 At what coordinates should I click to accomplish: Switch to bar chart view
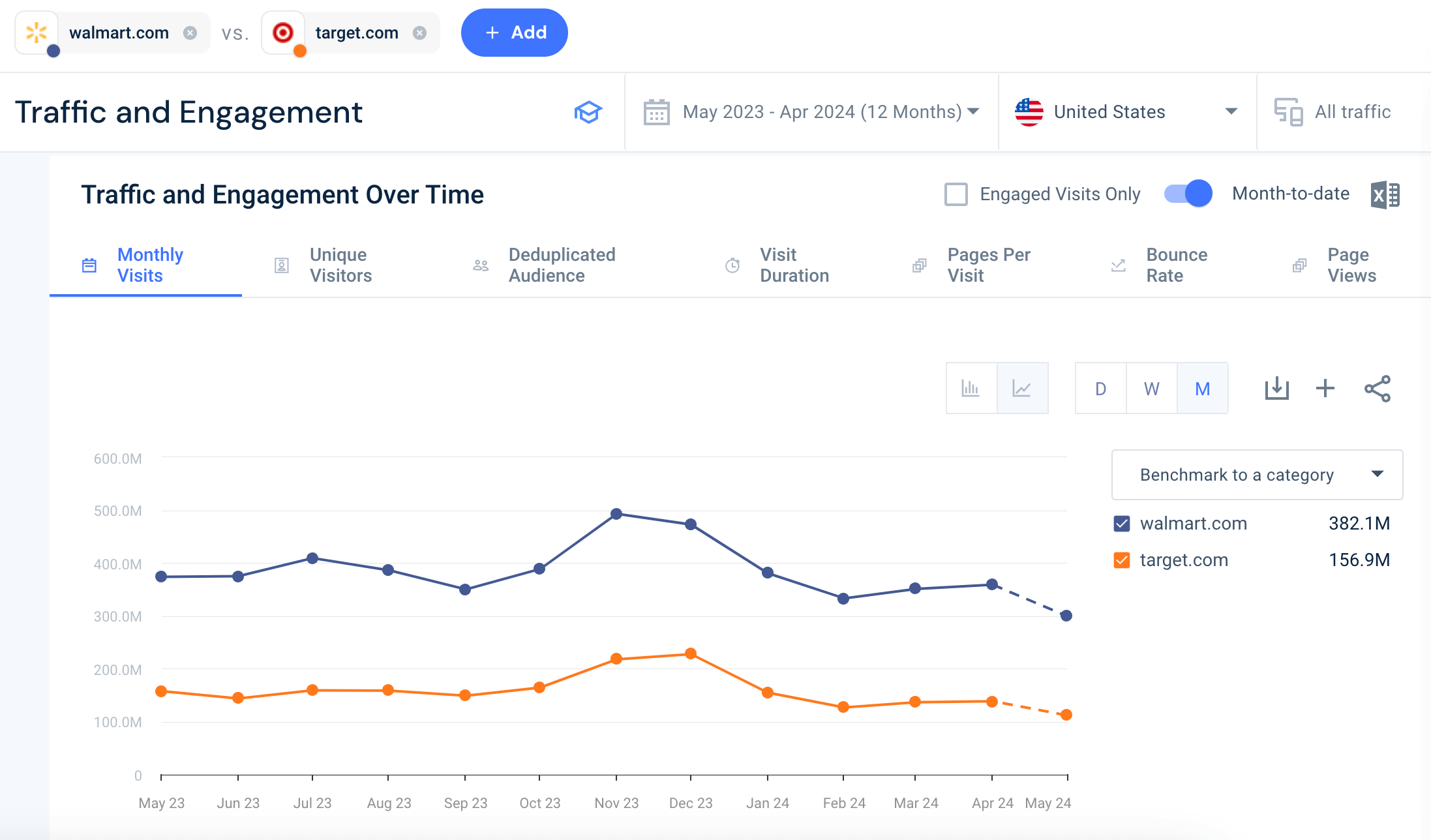click(971, 389)
